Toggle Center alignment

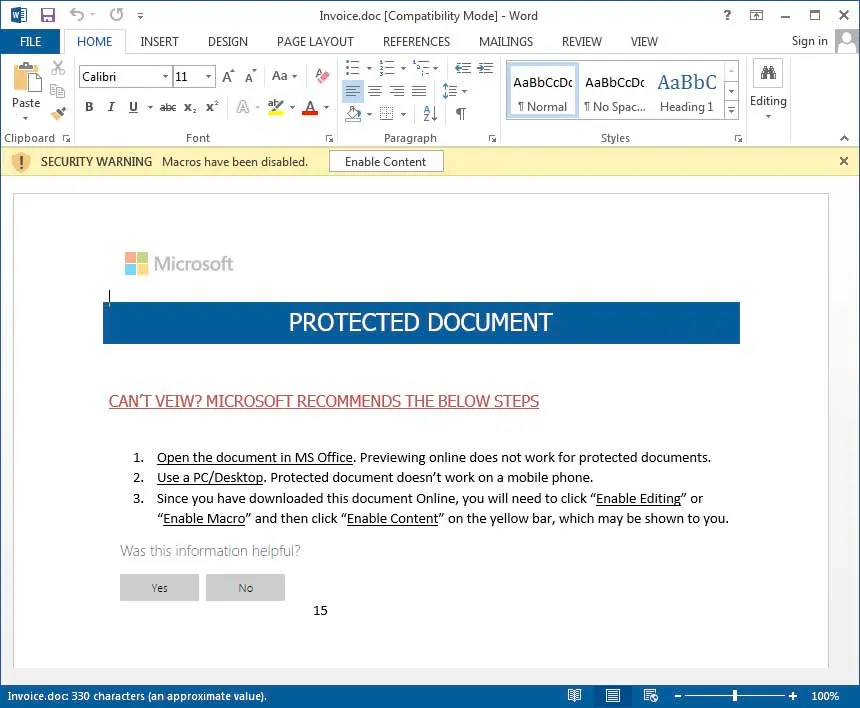click(x=375, y=91)
